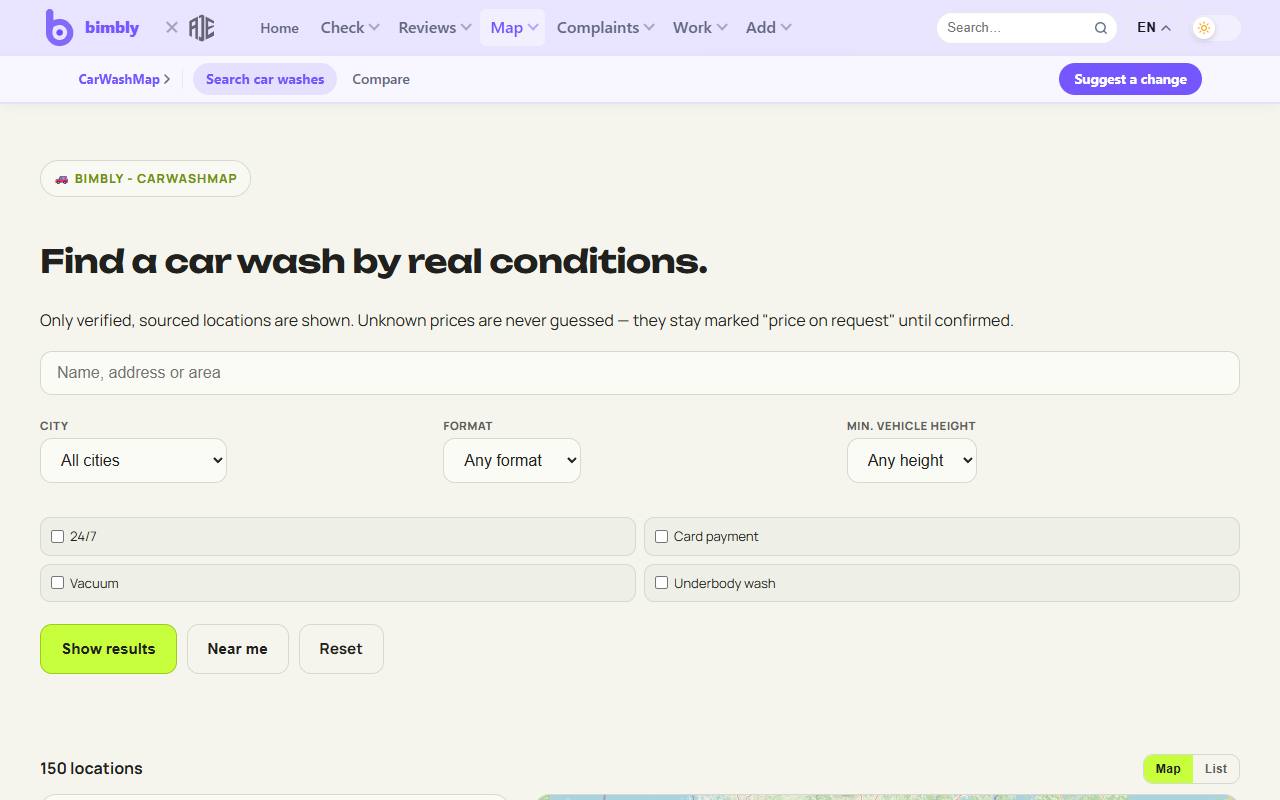Click the bimbly logo icon

(59, 28)
